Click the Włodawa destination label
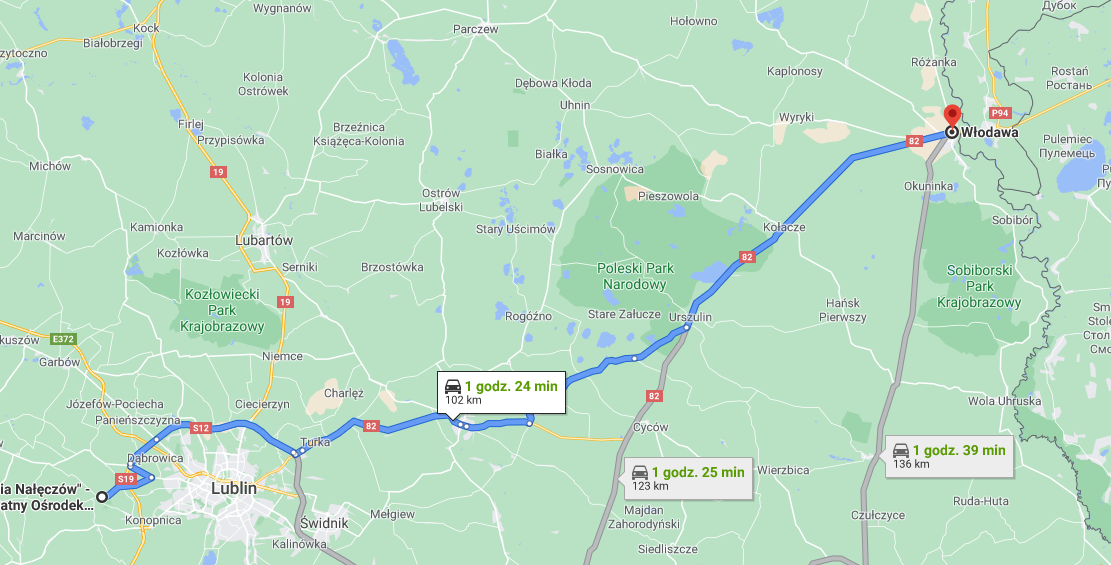Viewport: 1111px width, 565px height. pos(990,133)
